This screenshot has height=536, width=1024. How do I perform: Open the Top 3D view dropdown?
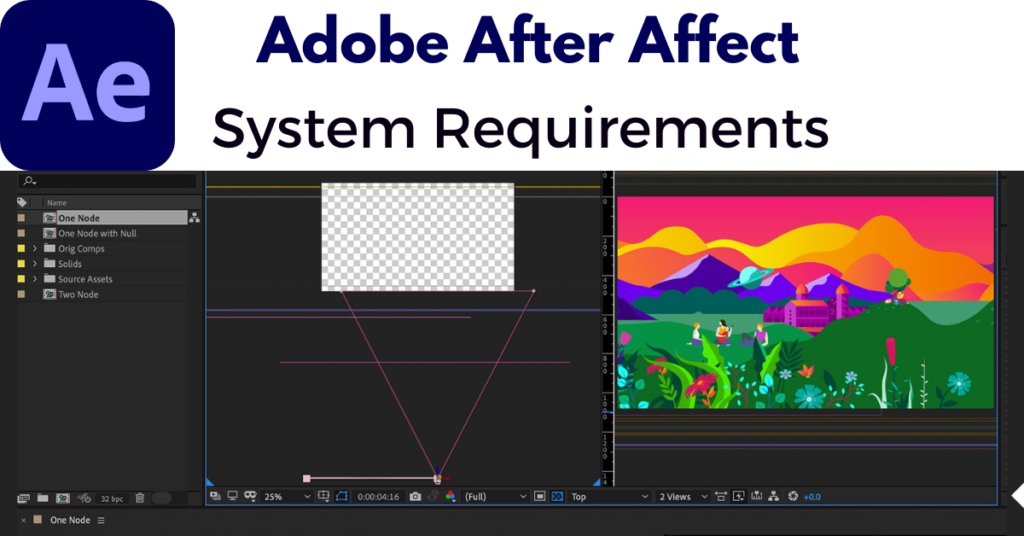tap(609, 497)
